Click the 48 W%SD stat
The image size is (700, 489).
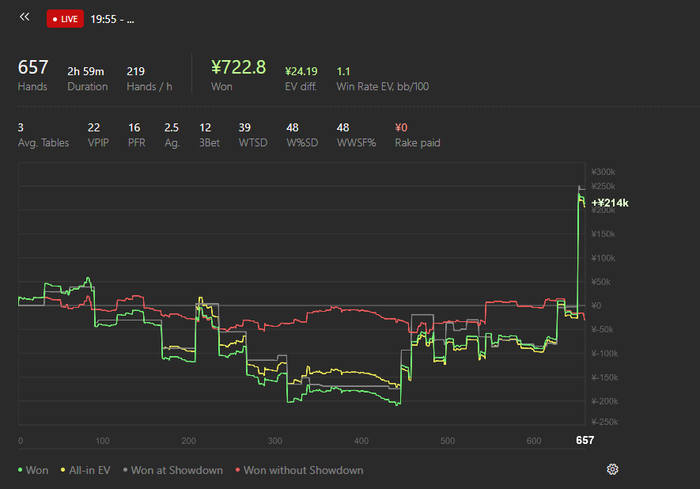click(302, 135)
